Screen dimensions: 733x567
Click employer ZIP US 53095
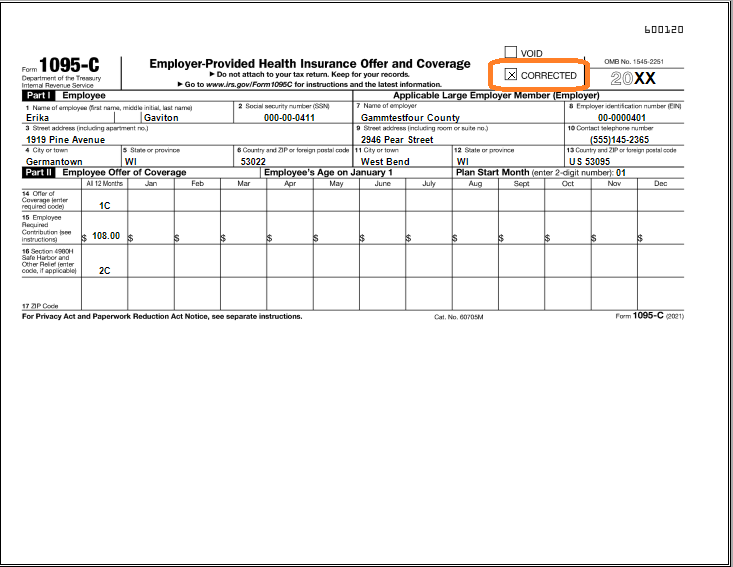coord(589,162)
